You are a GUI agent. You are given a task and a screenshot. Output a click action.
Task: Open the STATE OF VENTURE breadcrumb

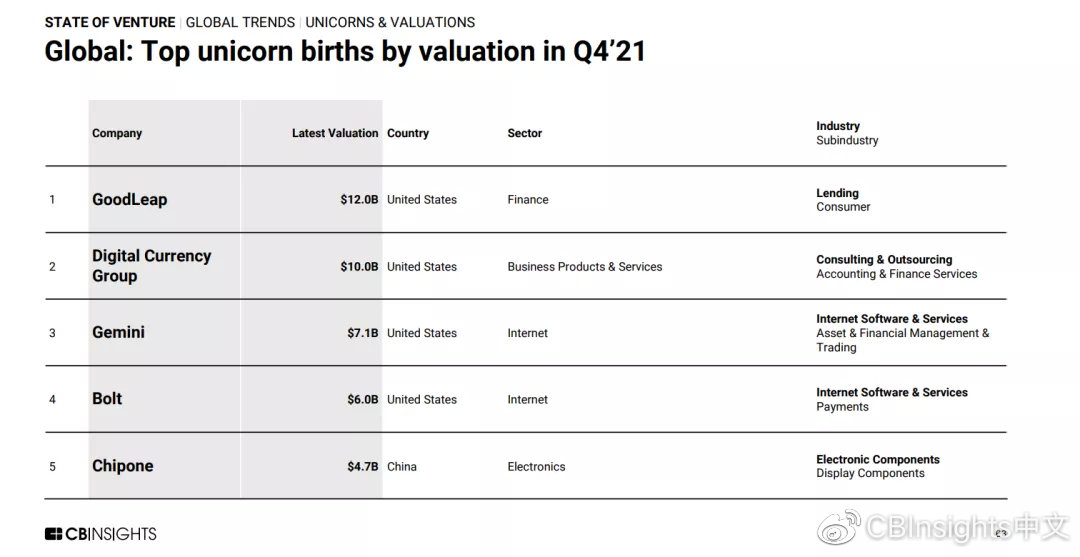pyautogui.click(x=110, y=22)
